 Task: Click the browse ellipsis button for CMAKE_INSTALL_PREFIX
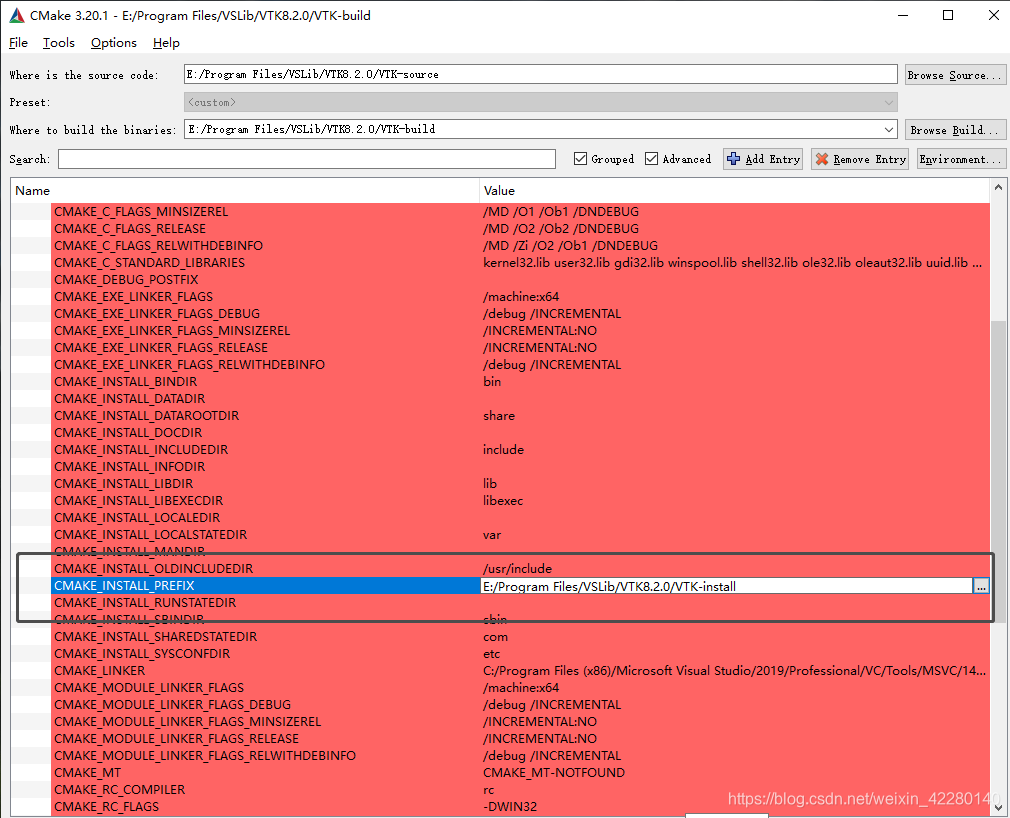pos(981,586)
